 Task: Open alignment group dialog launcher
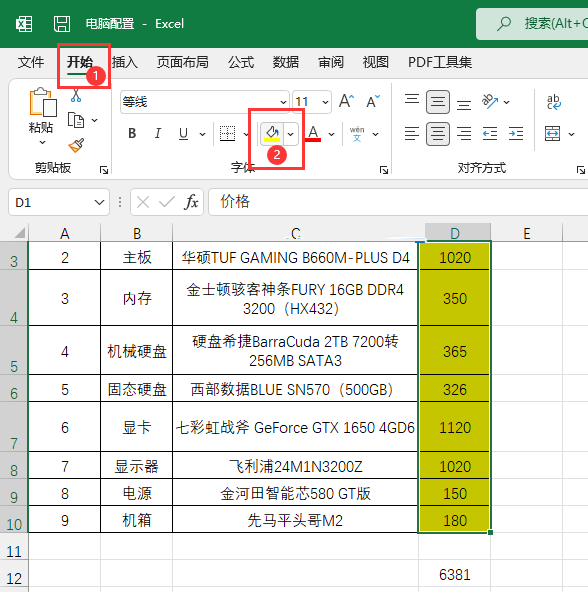point(581,170)
